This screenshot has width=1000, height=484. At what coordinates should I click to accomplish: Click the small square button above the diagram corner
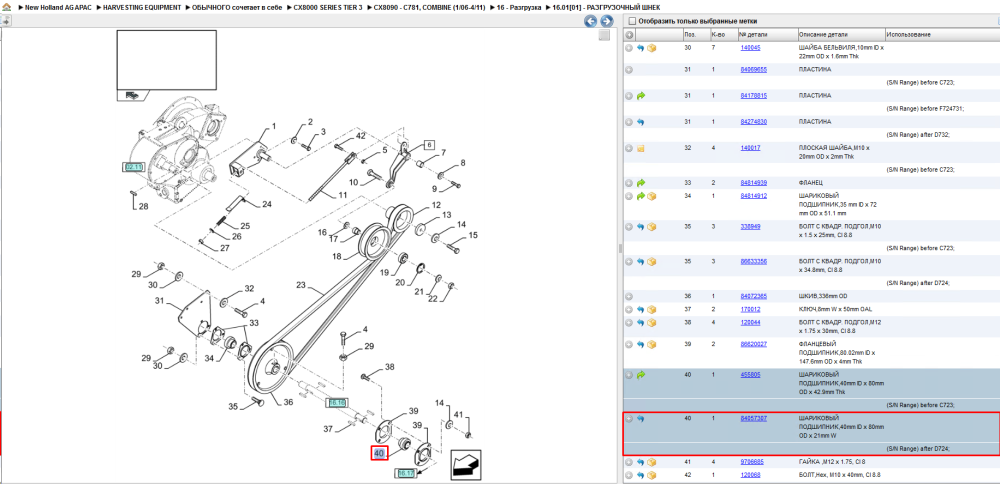click(x=605, y=36)
